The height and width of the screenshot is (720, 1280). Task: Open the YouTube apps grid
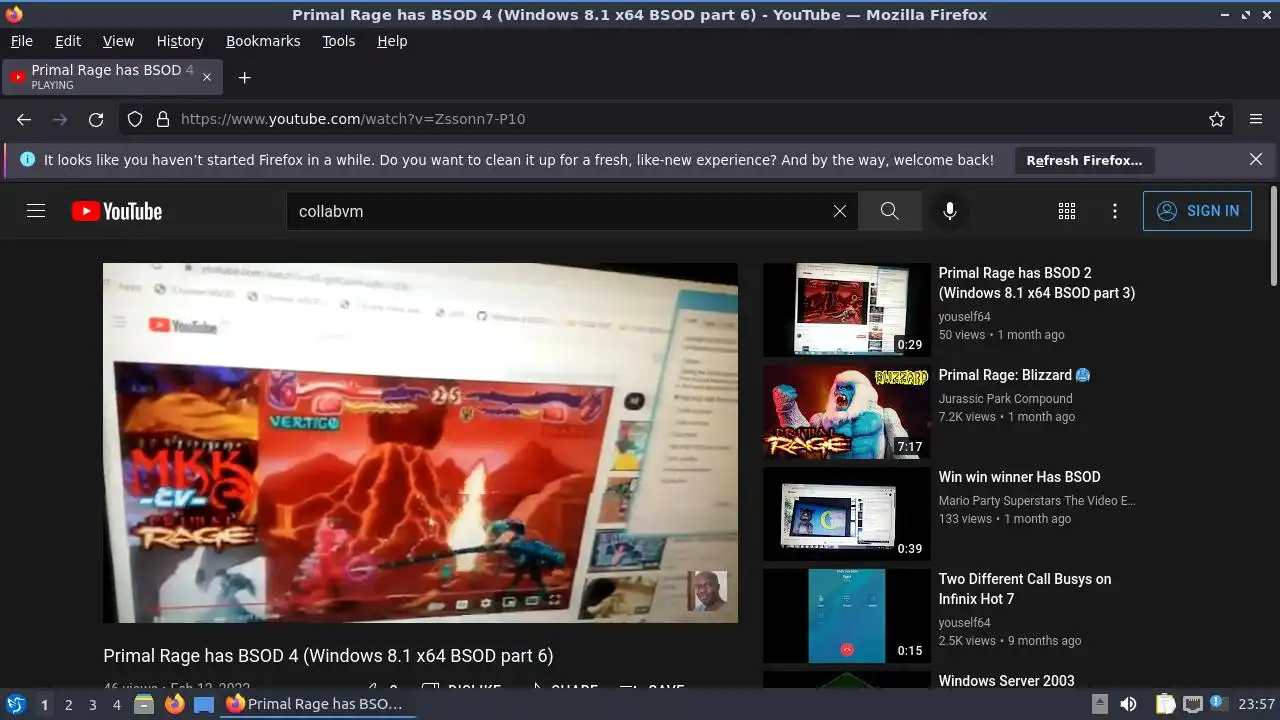click(1067, 211)
